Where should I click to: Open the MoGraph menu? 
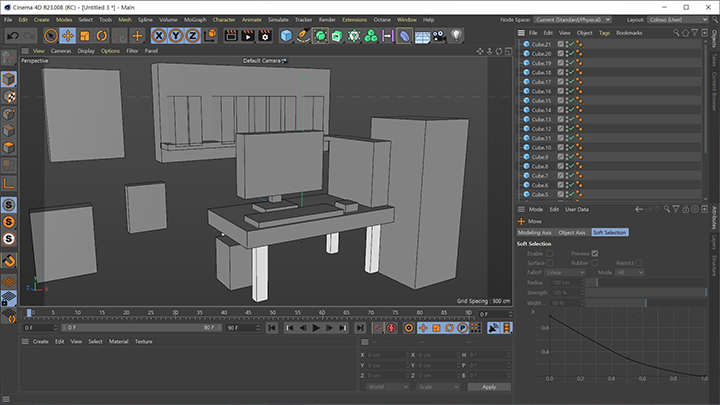click(x=195, y=20)
